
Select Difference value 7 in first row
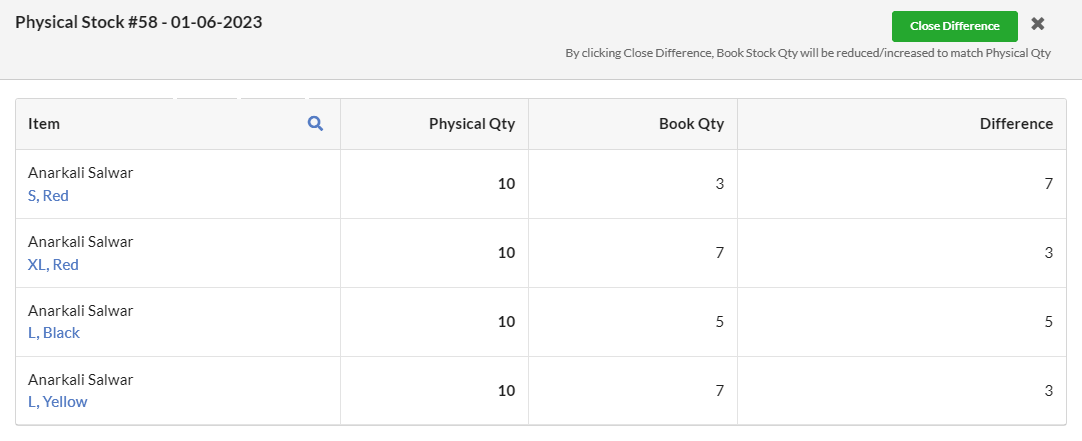point(1049,184)
